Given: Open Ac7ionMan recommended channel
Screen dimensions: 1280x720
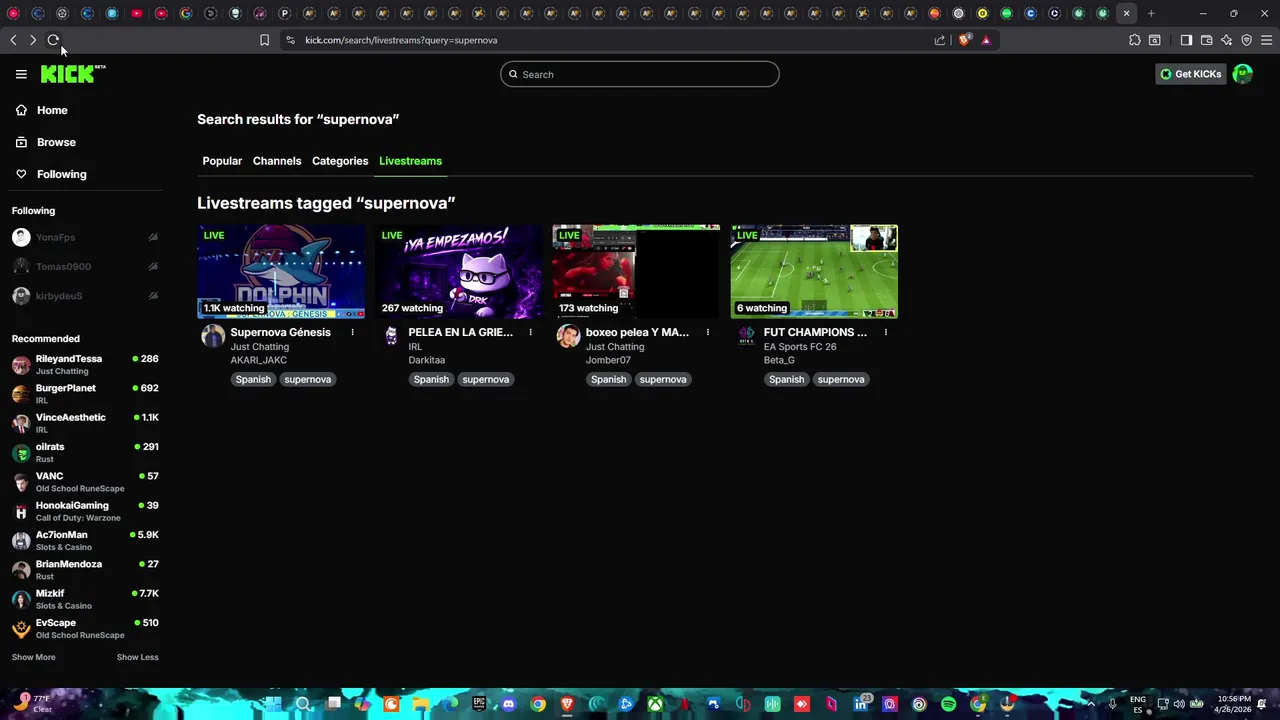Looking at the screenshot, I should [85, 540].
